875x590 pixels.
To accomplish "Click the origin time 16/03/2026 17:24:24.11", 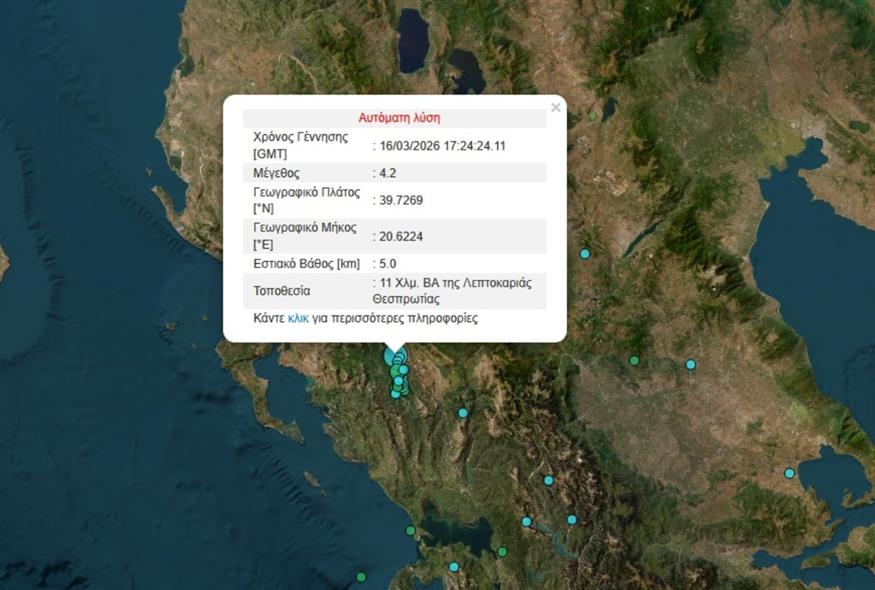I will click(x=442, y=146).
